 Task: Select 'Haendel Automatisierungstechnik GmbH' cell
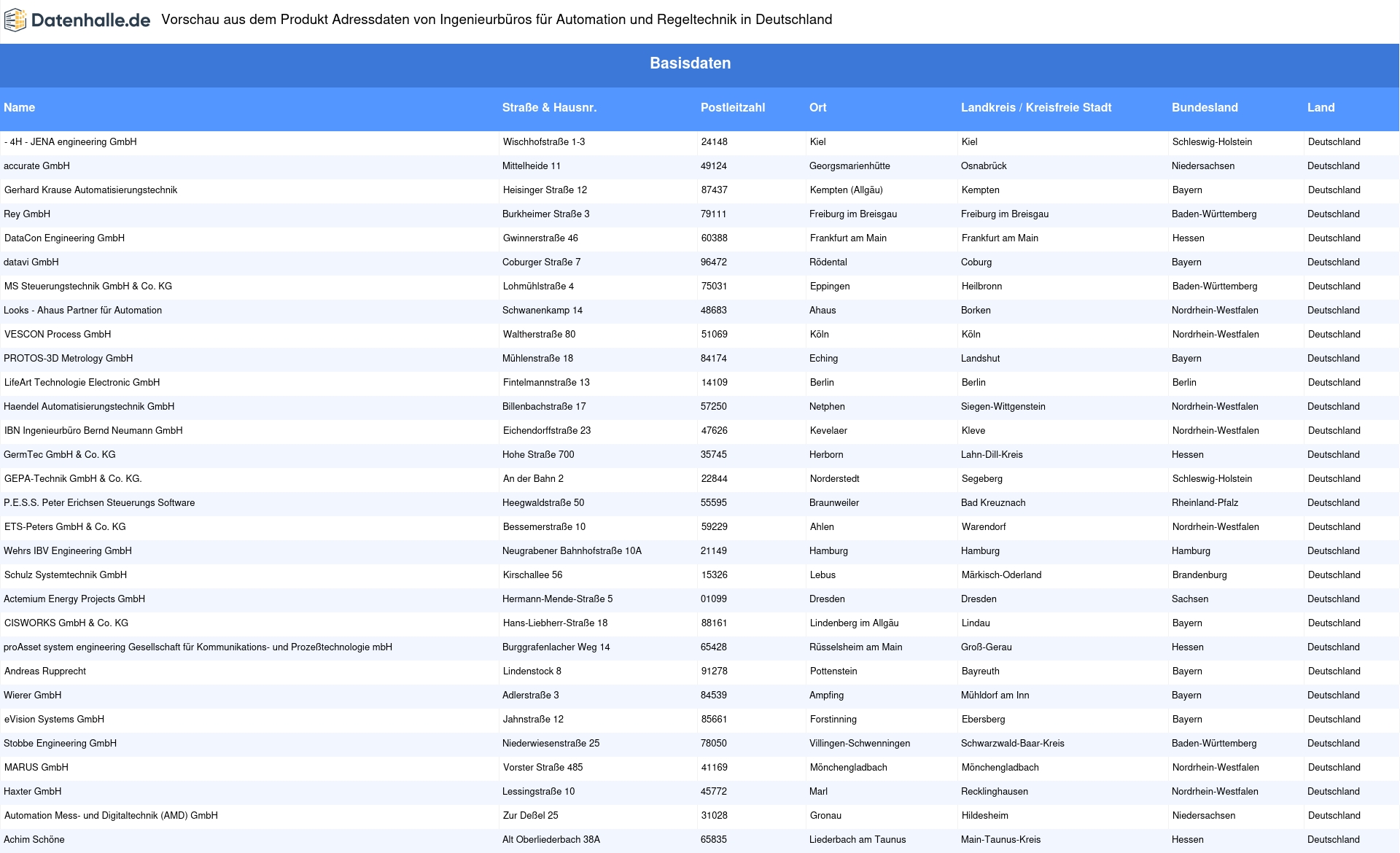click(x=89, y=407)
